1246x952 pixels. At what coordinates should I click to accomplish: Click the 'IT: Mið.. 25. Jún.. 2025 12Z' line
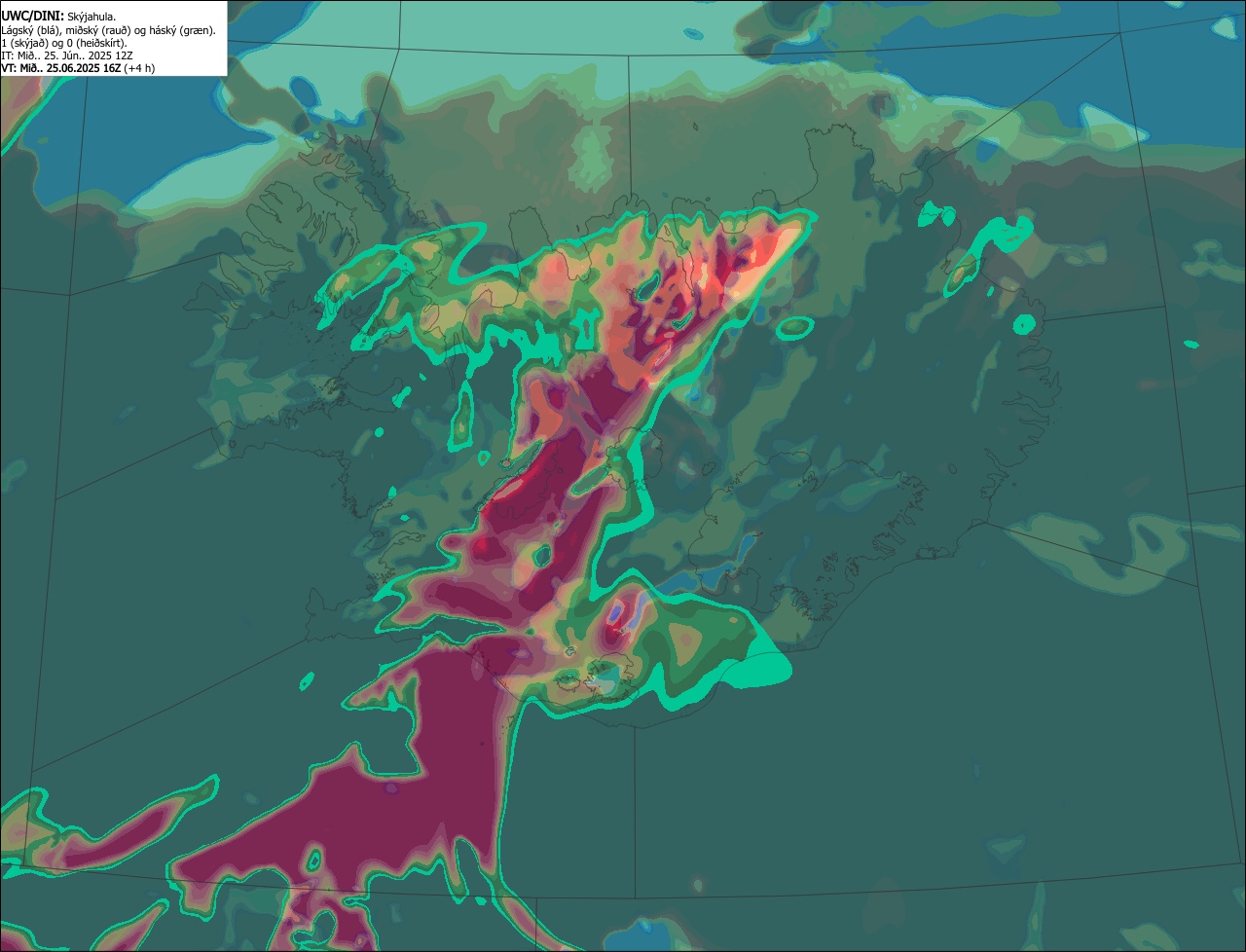tap(67, 55)
